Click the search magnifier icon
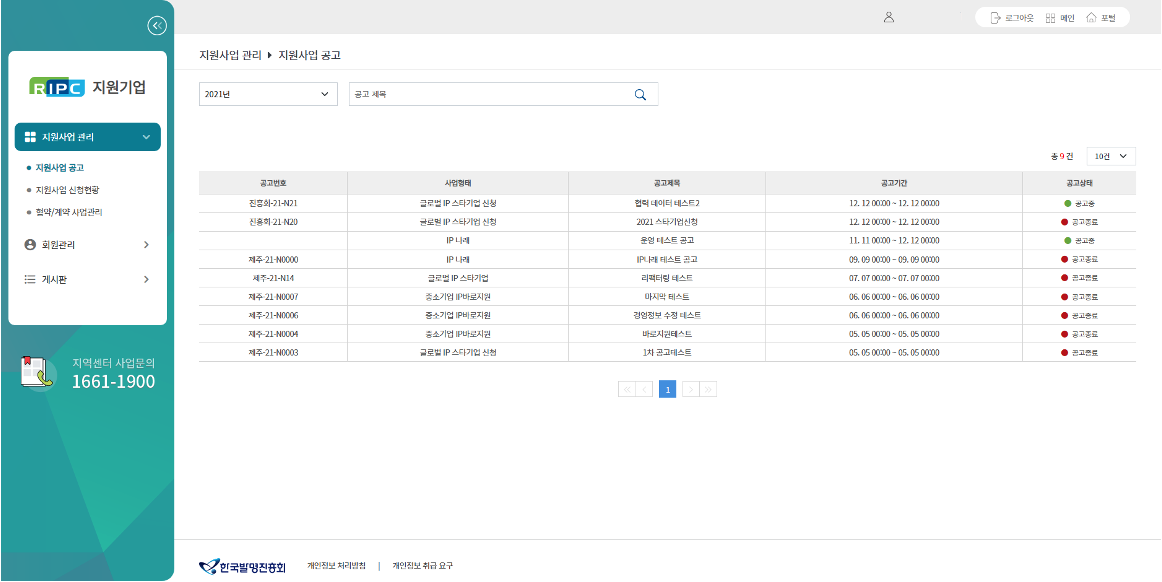 (x=640, y=94)
